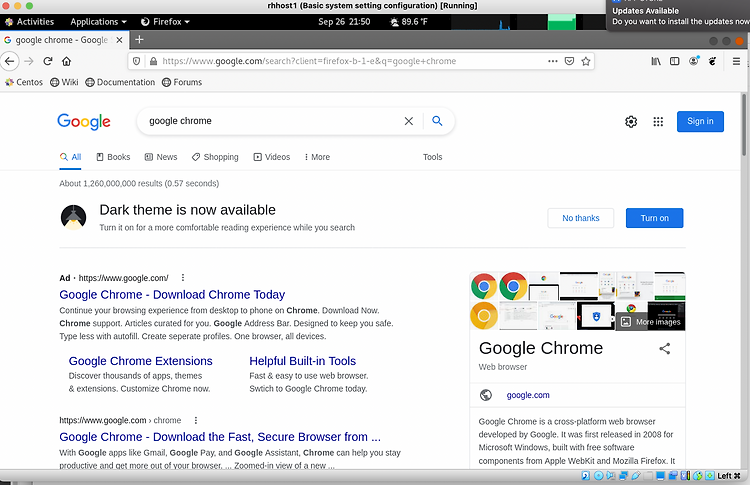
Task: Clear the Google search box
Action: [408, 121]
